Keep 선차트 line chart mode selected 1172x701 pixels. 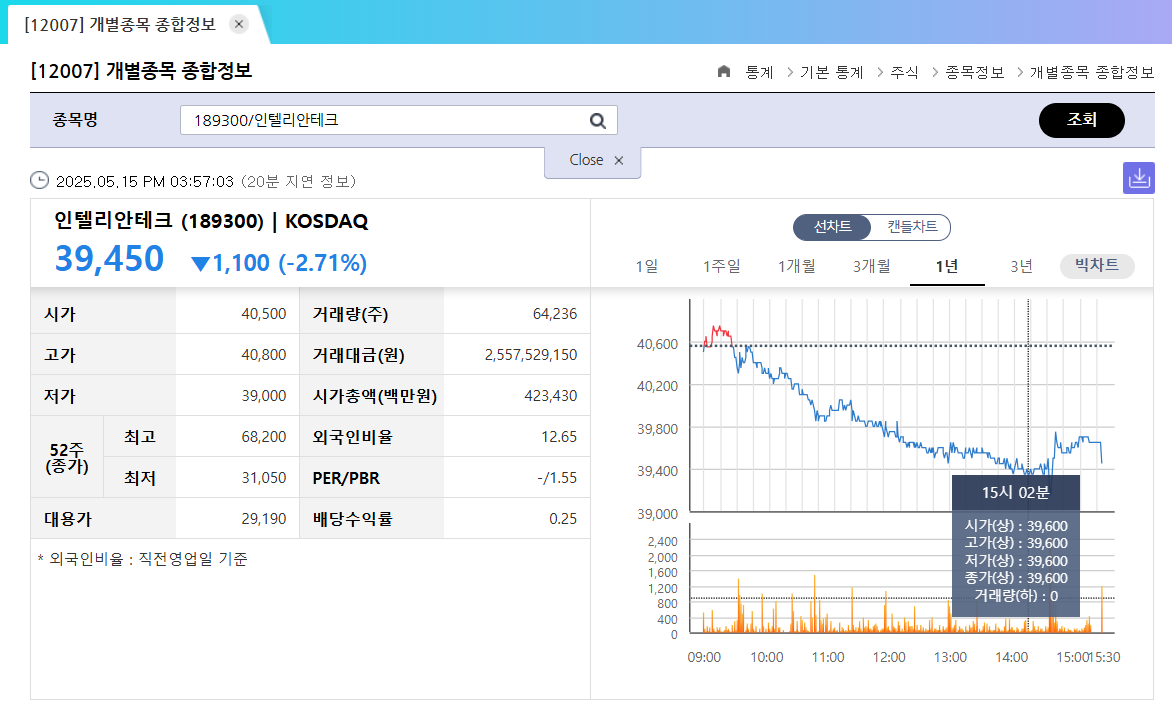834,227
